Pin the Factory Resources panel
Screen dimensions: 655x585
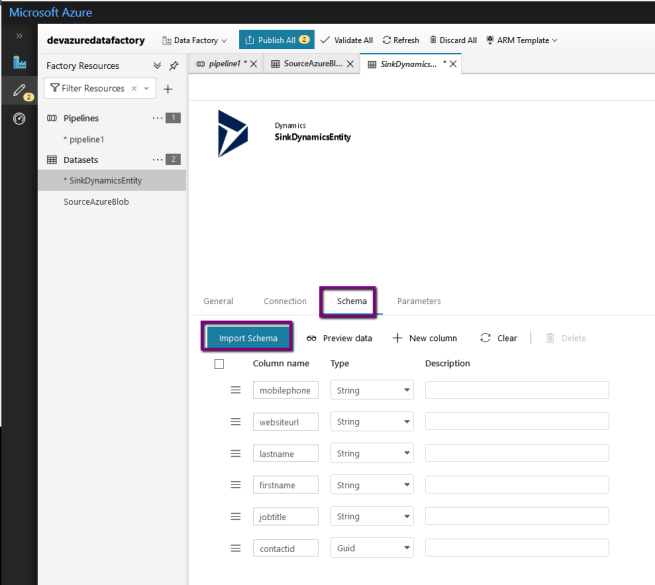174,66
